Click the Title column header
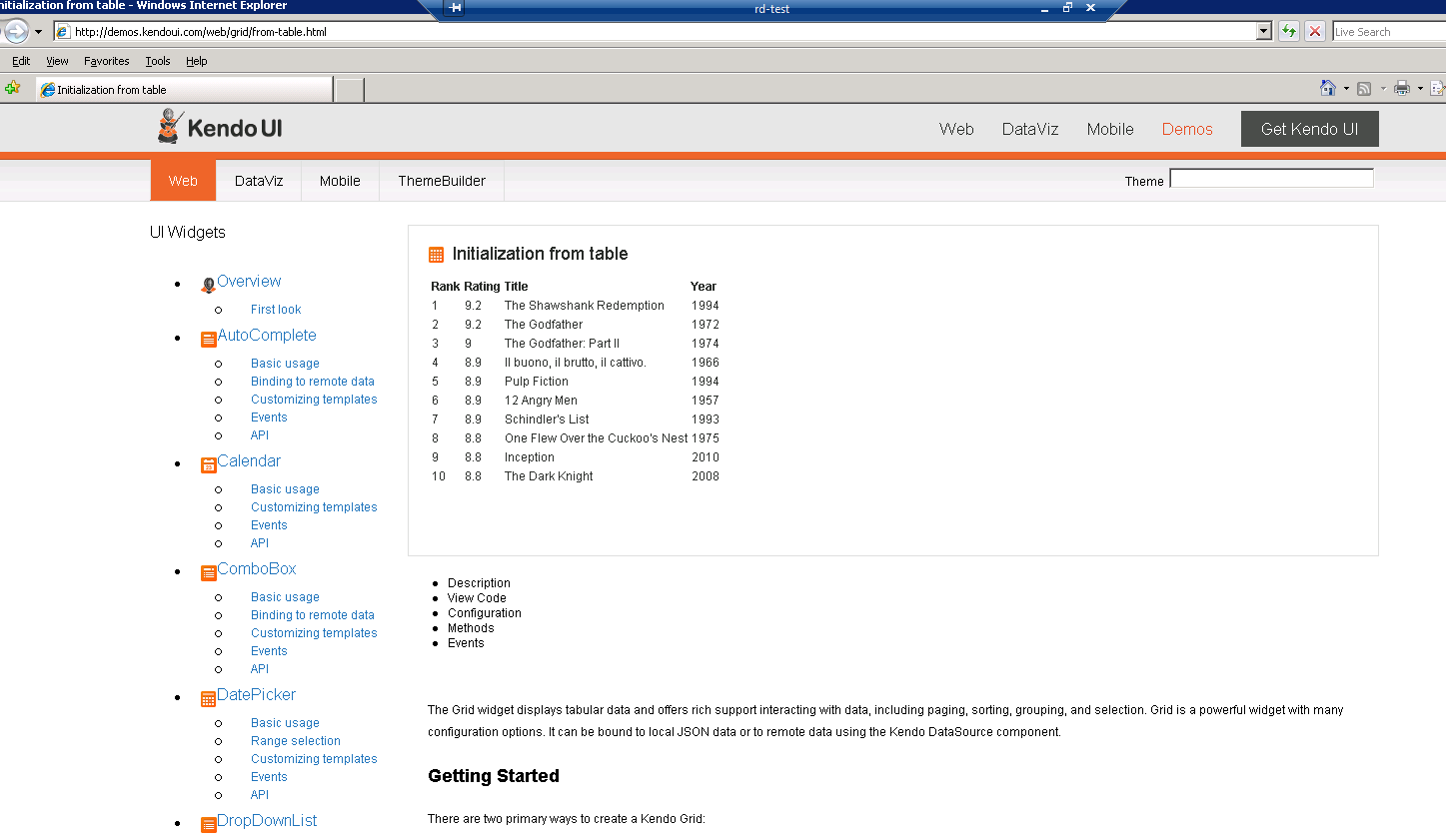This screenshot has height=840, width=1446. (x=516, y=287)
